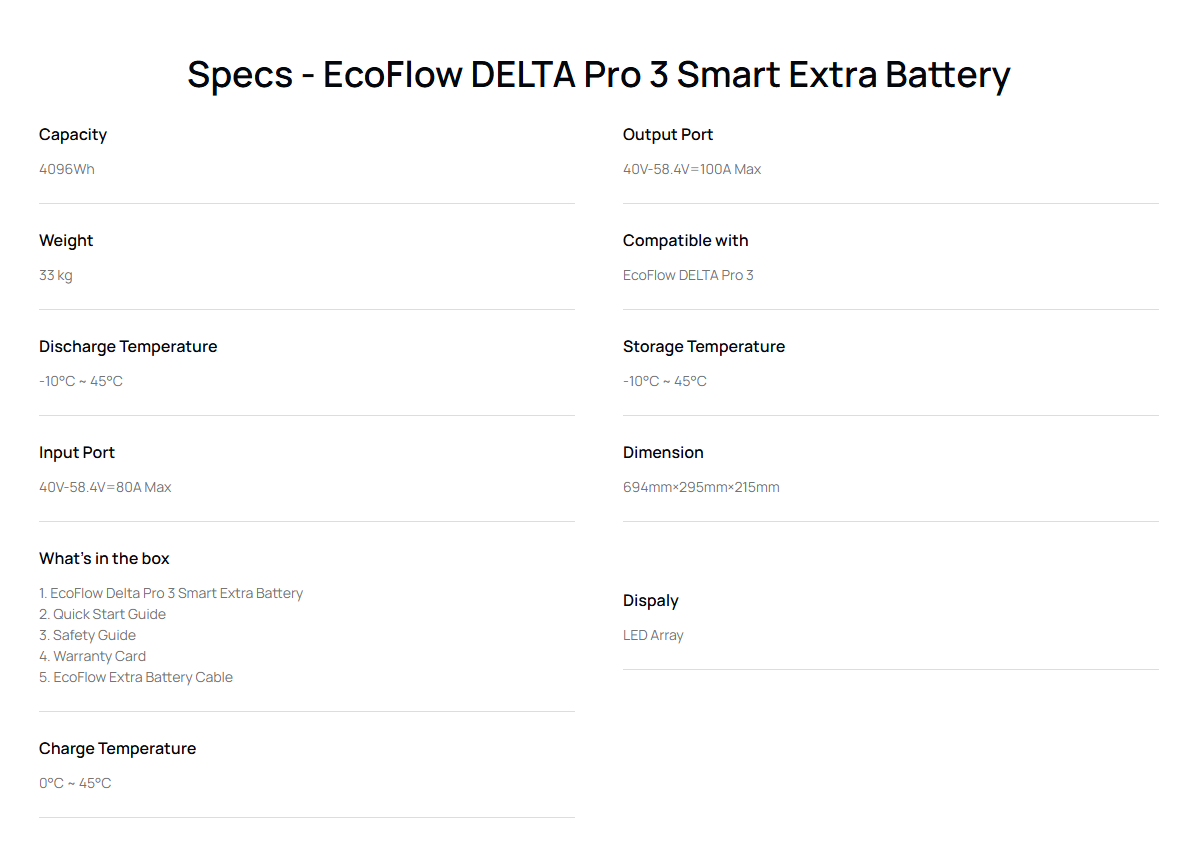Select the Input Port heading
1196x862 pixels.
pos(77,453)
